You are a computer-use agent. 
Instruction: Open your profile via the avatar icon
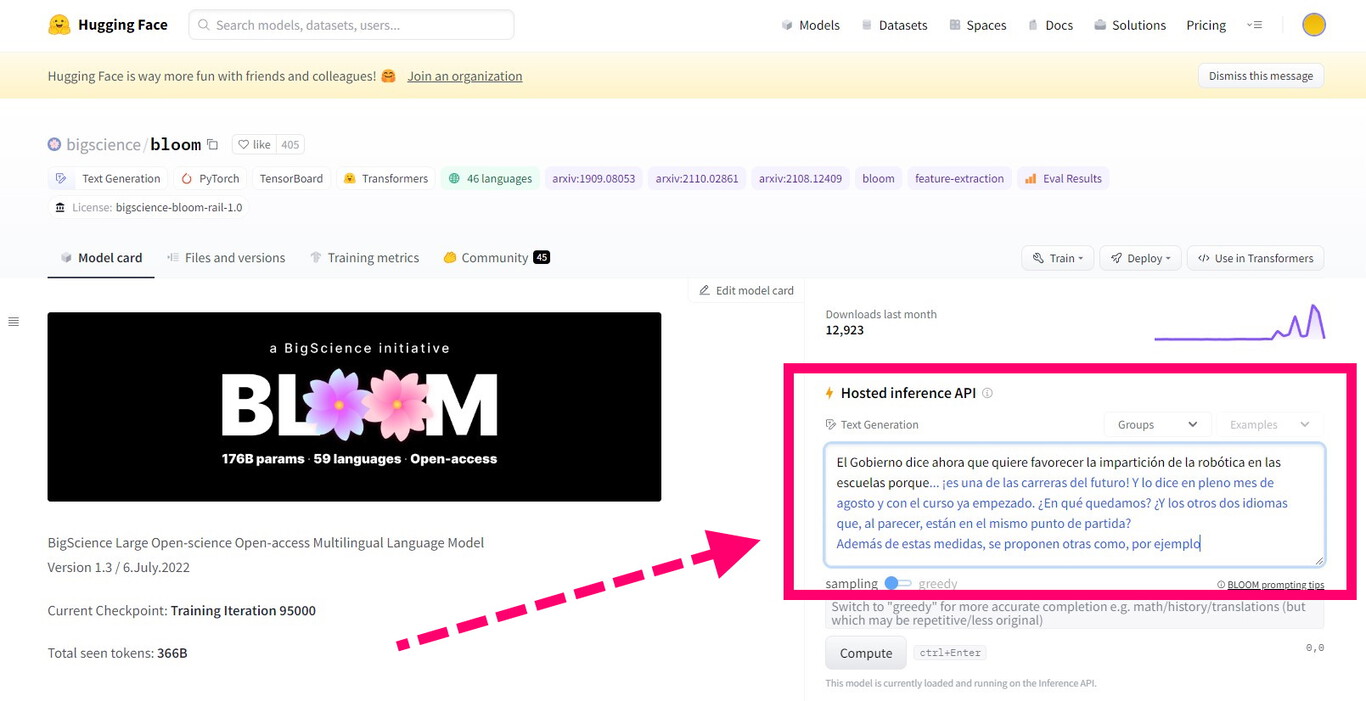[x=1313, y=24]
